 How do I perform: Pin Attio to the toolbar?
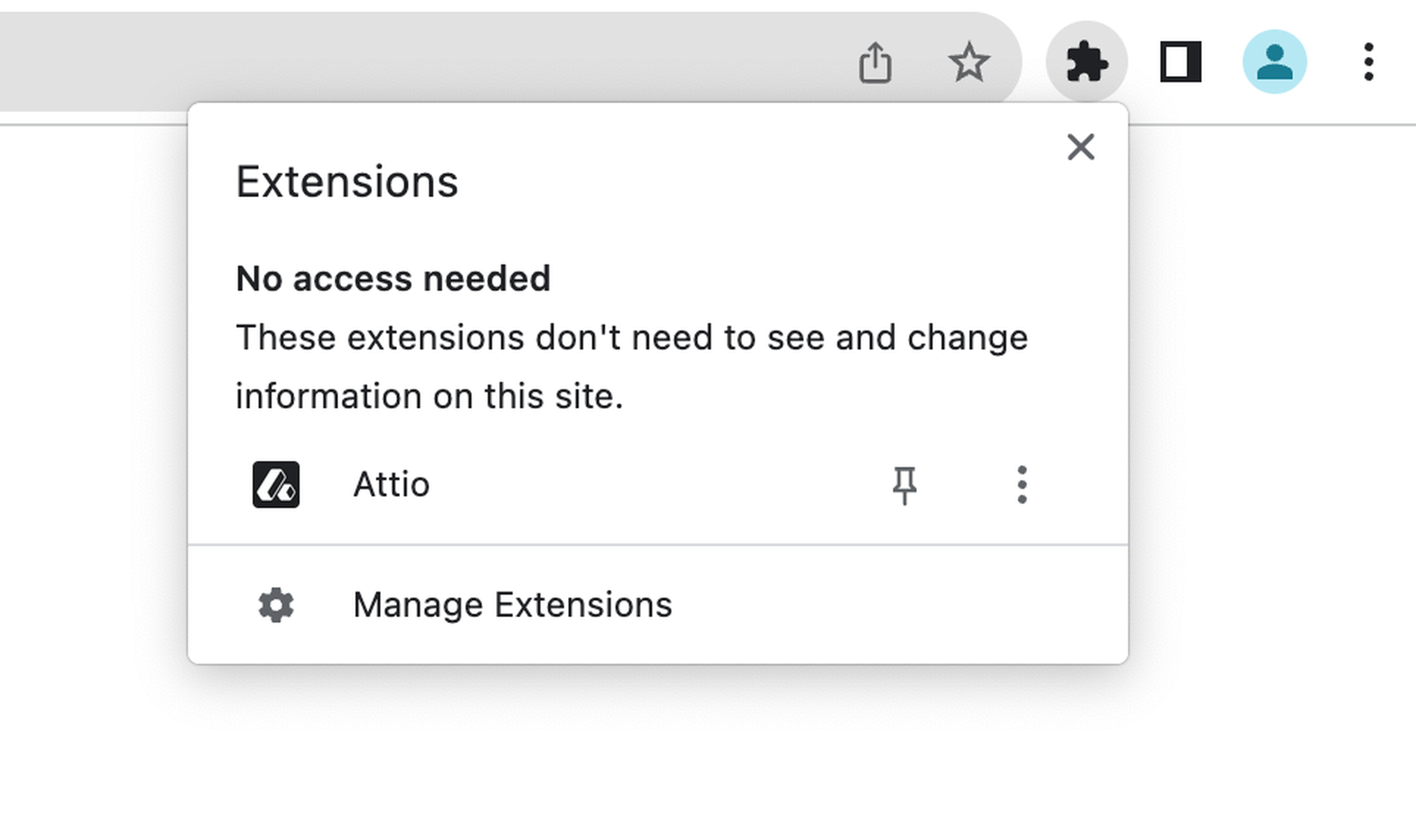click(x=904, y=485)
